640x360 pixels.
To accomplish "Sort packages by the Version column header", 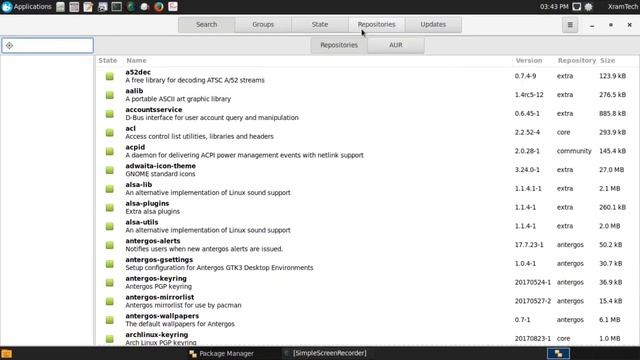I will pos(529,60).
